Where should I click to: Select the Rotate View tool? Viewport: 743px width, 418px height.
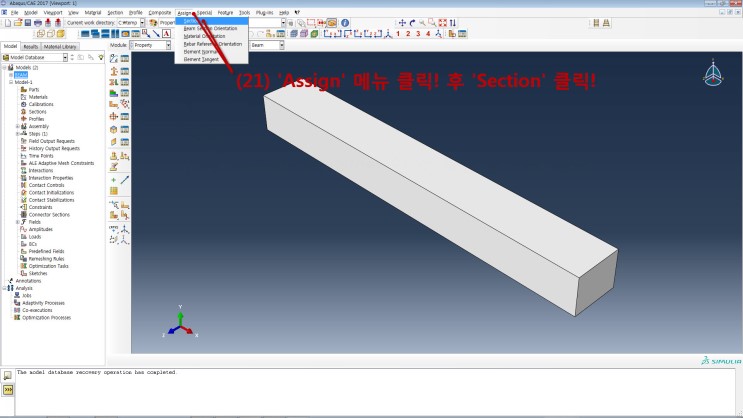pyautogui.click(x=412, y=23)
